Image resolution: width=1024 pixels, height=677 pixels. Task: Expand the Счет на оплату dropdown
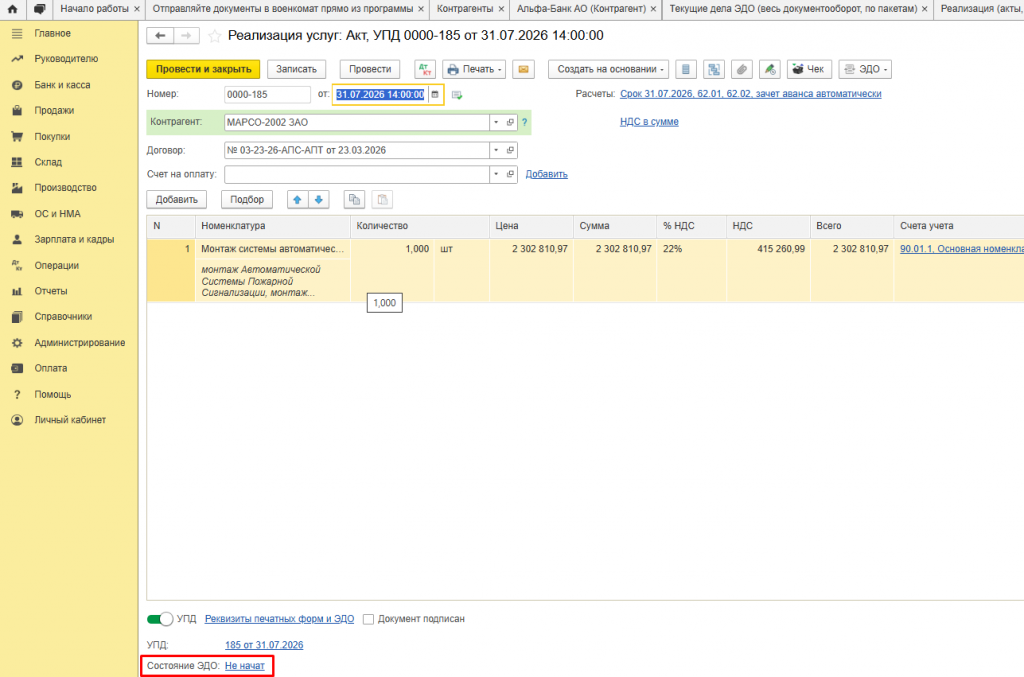[496, 174]
